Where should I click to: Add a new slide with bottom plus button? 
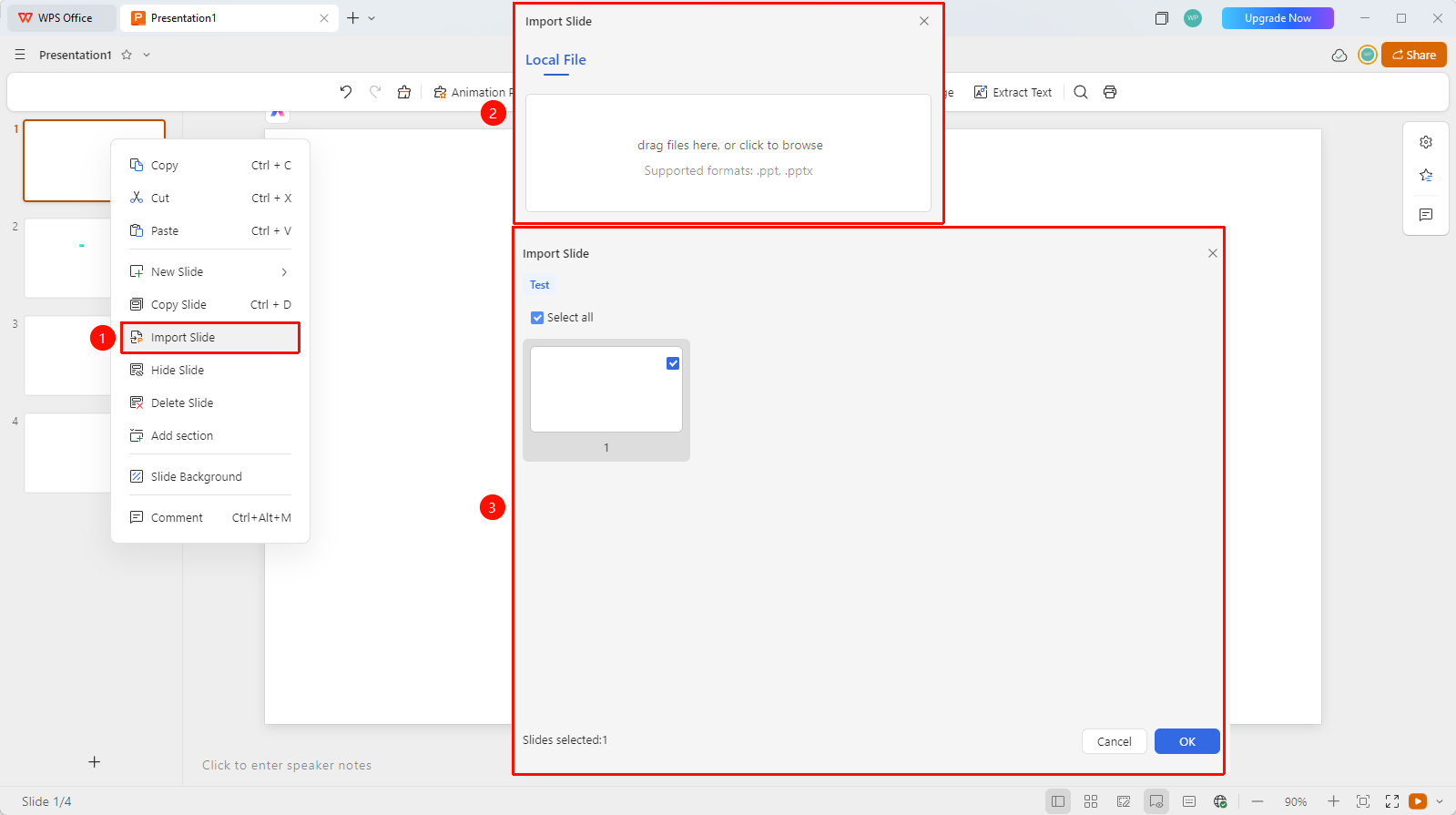pyautogui.click(x=95, y=762)
